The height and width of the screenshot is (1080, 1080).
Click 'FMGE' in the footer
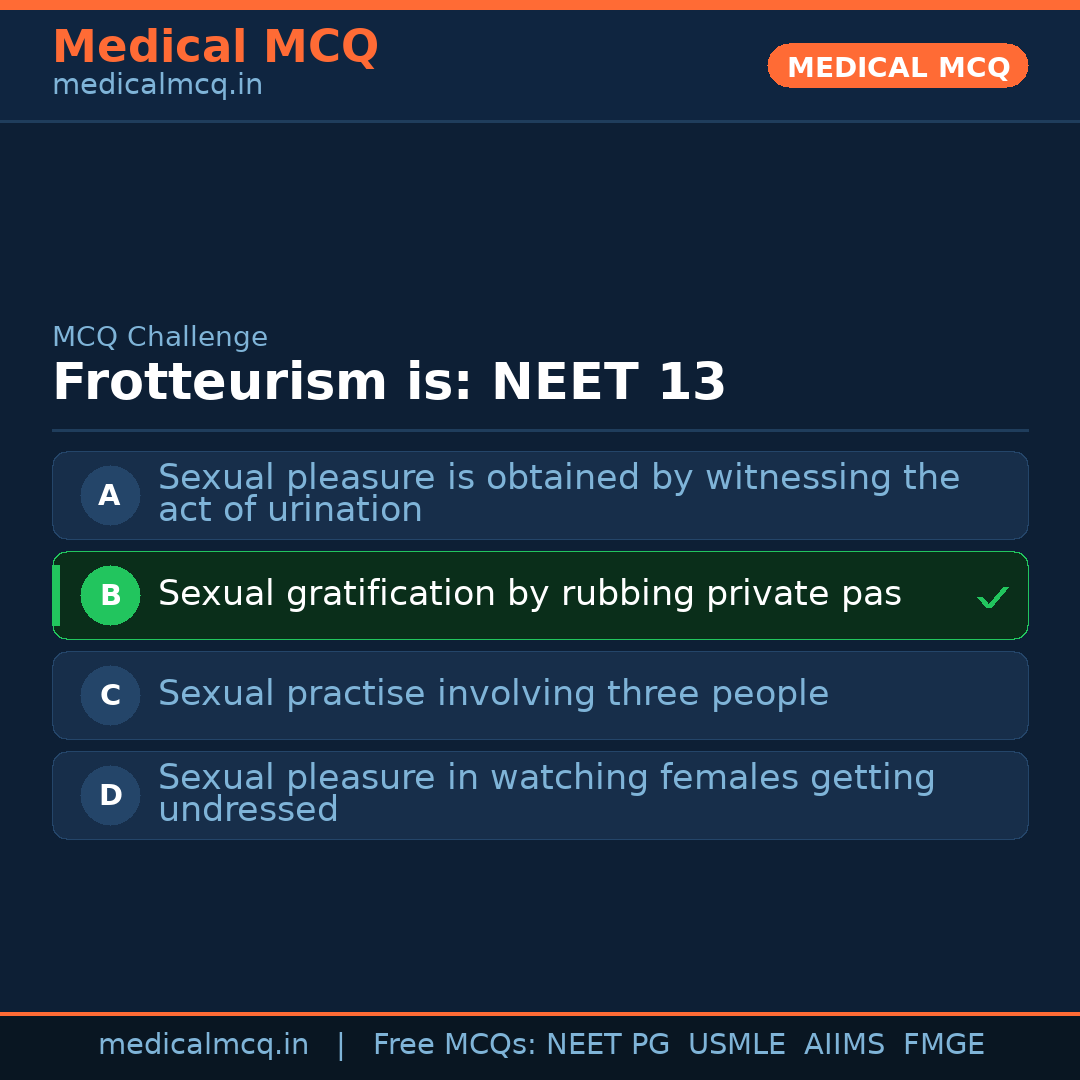click(x=943, y=1045)
